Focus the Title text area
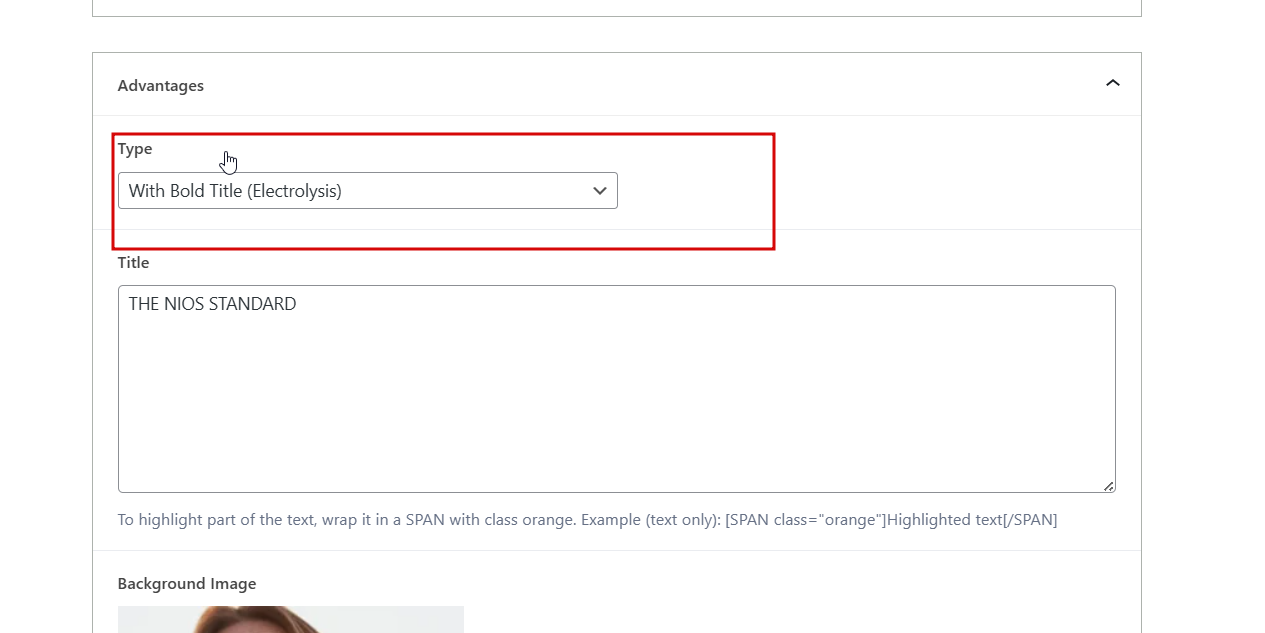Screen dimensions: 1265x633 [x=616, y=389]
